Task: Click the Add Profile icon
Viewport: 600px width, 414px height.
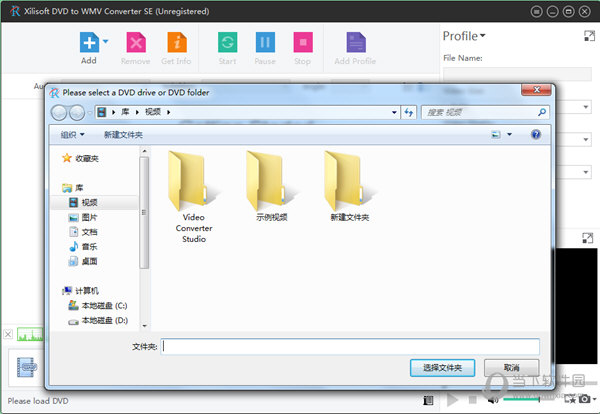Action: pyautogui.click(x=356, y=42)
